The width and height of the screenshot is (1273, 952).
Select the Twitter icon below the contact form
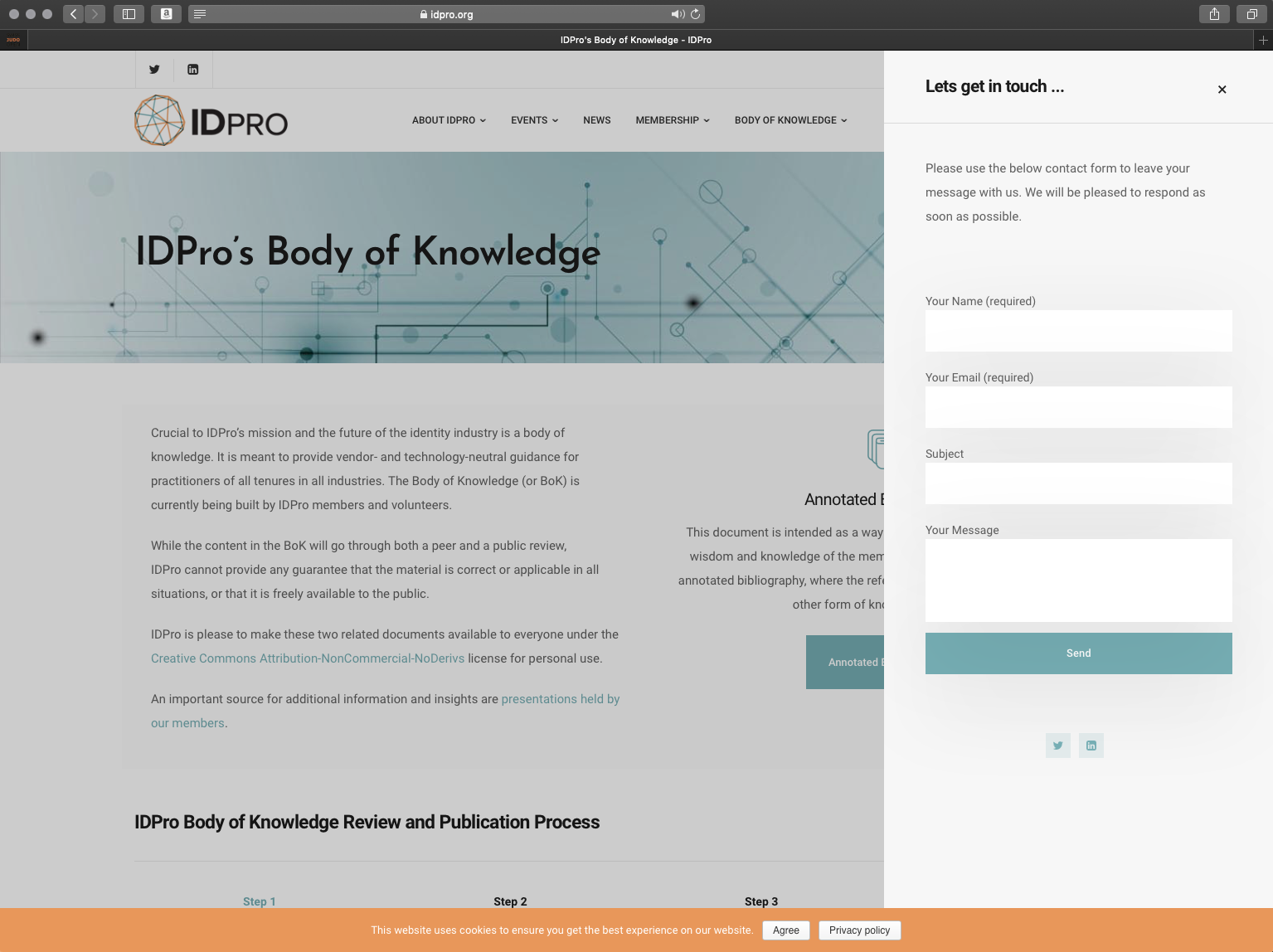[x=1057, y=745]
